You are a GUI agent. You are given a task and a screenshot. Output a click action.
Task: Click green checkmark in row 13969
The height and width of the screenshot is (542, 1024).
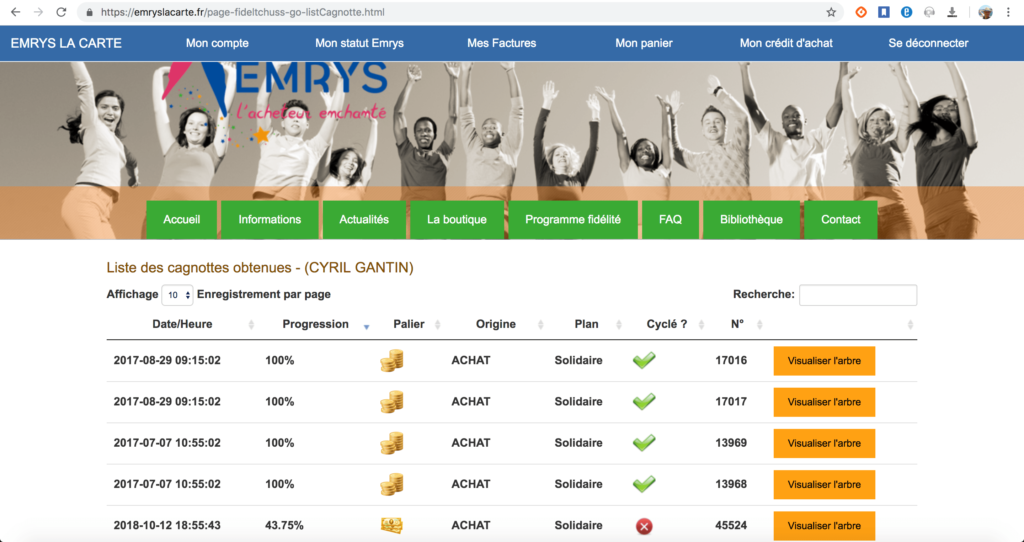coord(644,442)
